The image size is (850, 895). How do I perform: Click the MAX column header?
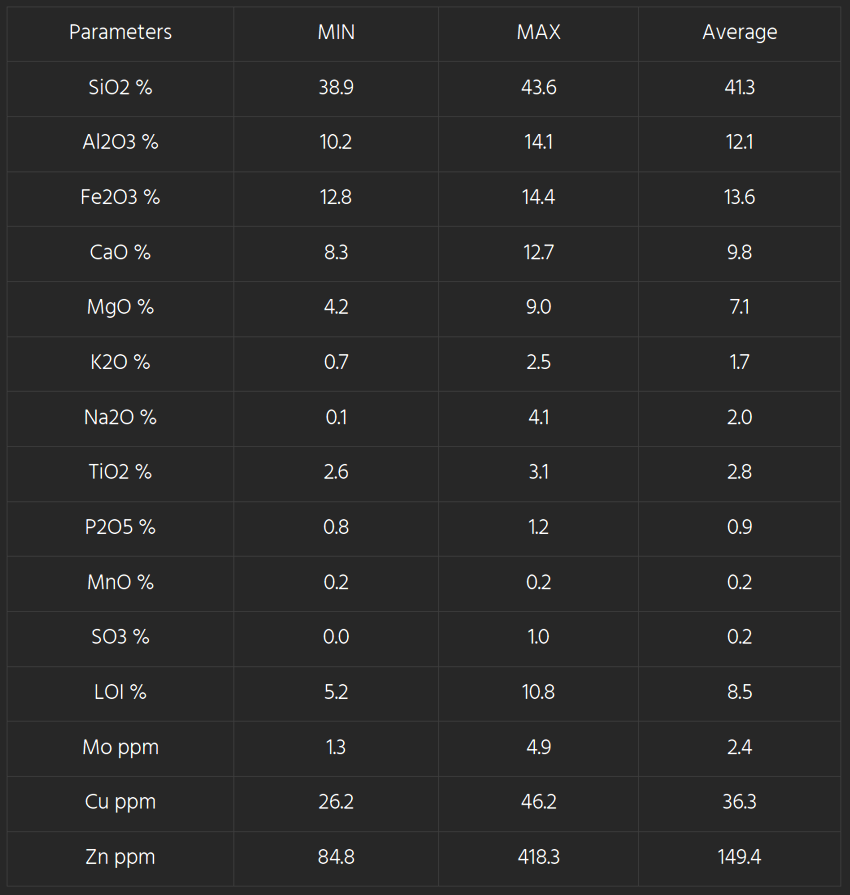[x=538, y=32]
